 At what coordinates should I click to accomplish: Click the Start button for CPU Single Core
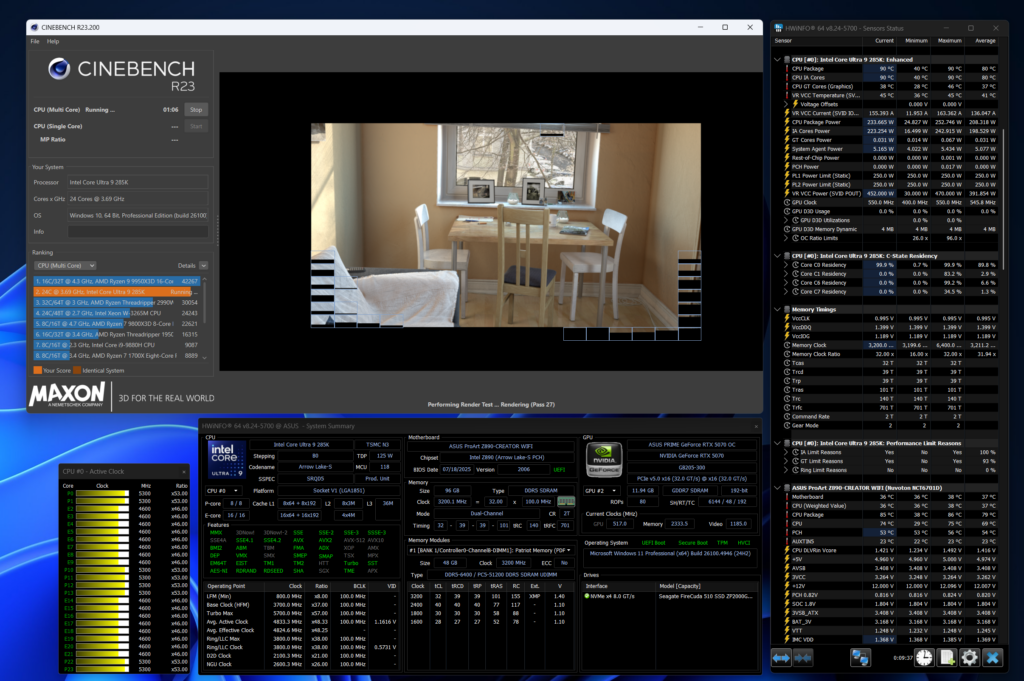196,127
